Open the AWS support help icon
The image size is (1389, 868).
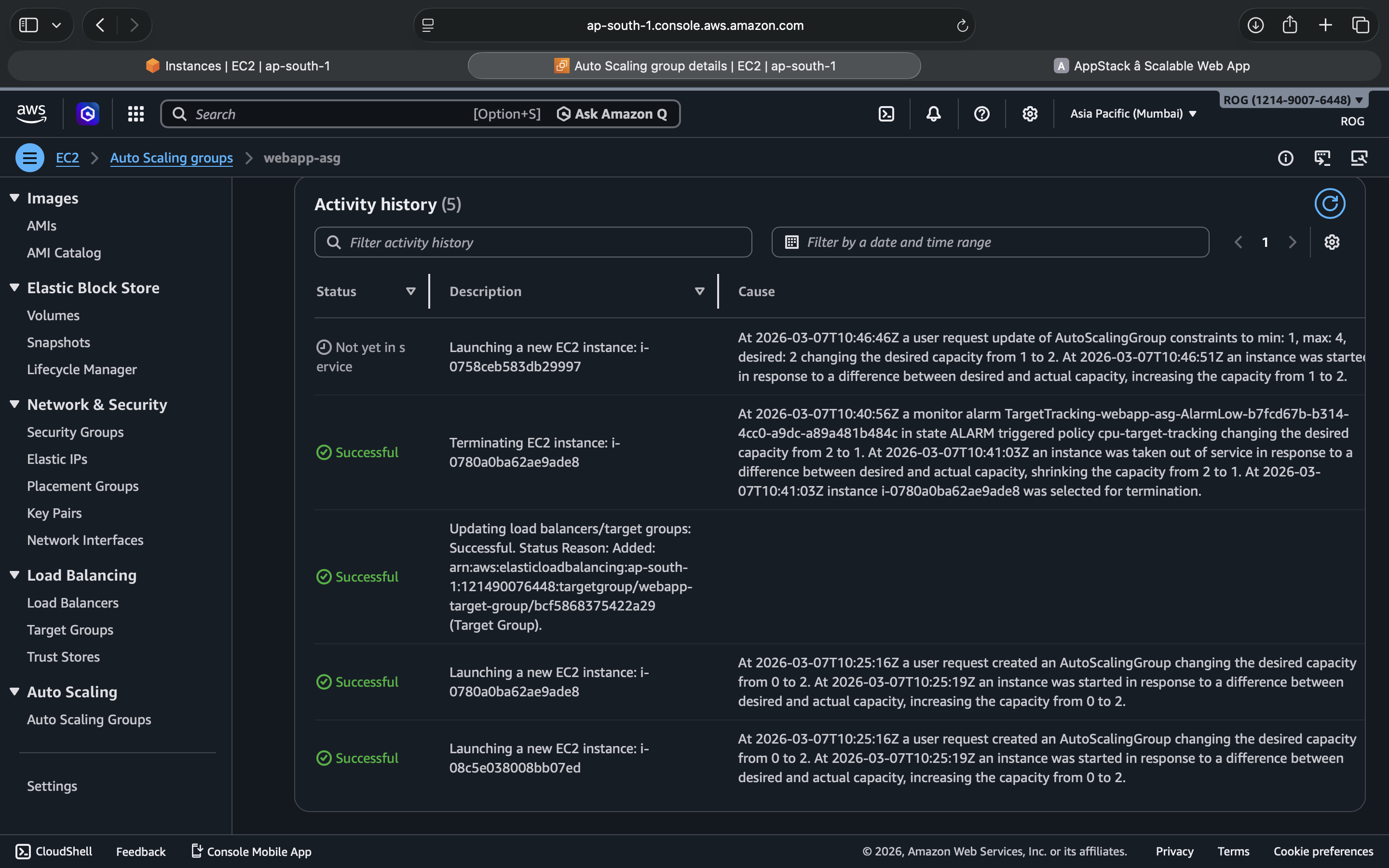tap(981, 114)
